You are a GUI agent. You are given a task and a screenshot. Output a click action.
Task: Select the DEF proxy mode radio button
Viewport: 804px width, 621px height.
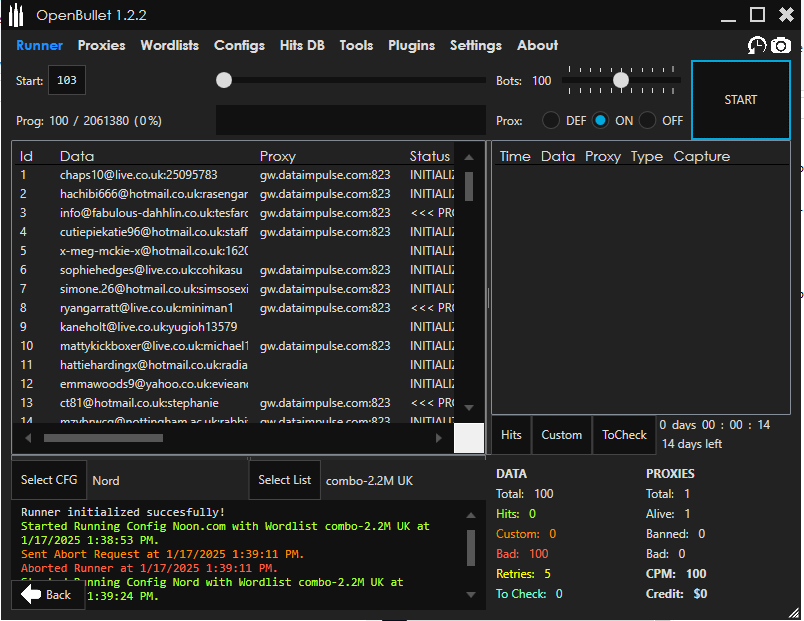click(x=551, y=120)
